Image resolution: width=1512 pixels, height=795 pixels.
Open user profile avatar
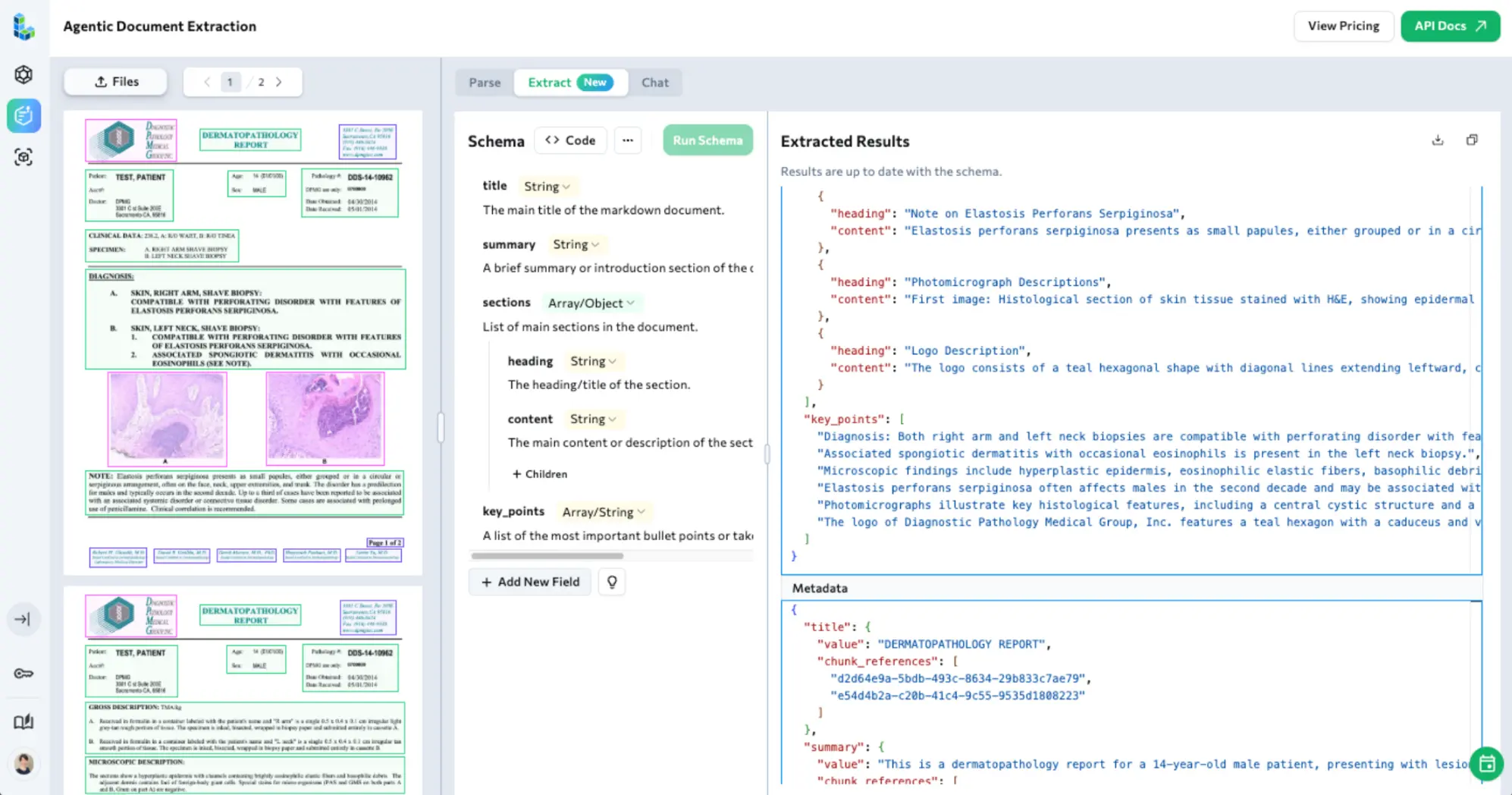(24, 763)
